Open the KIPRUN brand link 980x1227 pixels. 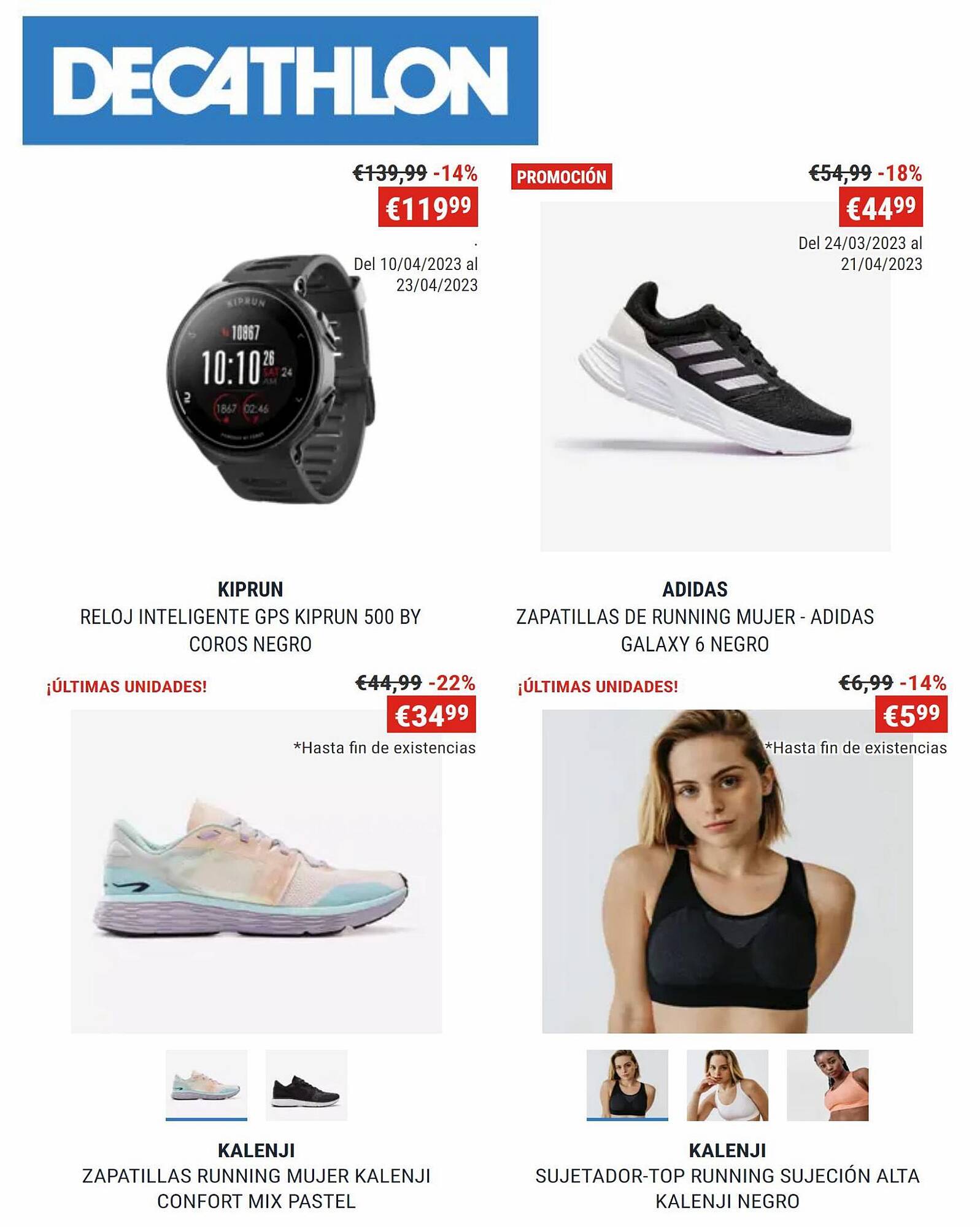click(x=250, y=589)
